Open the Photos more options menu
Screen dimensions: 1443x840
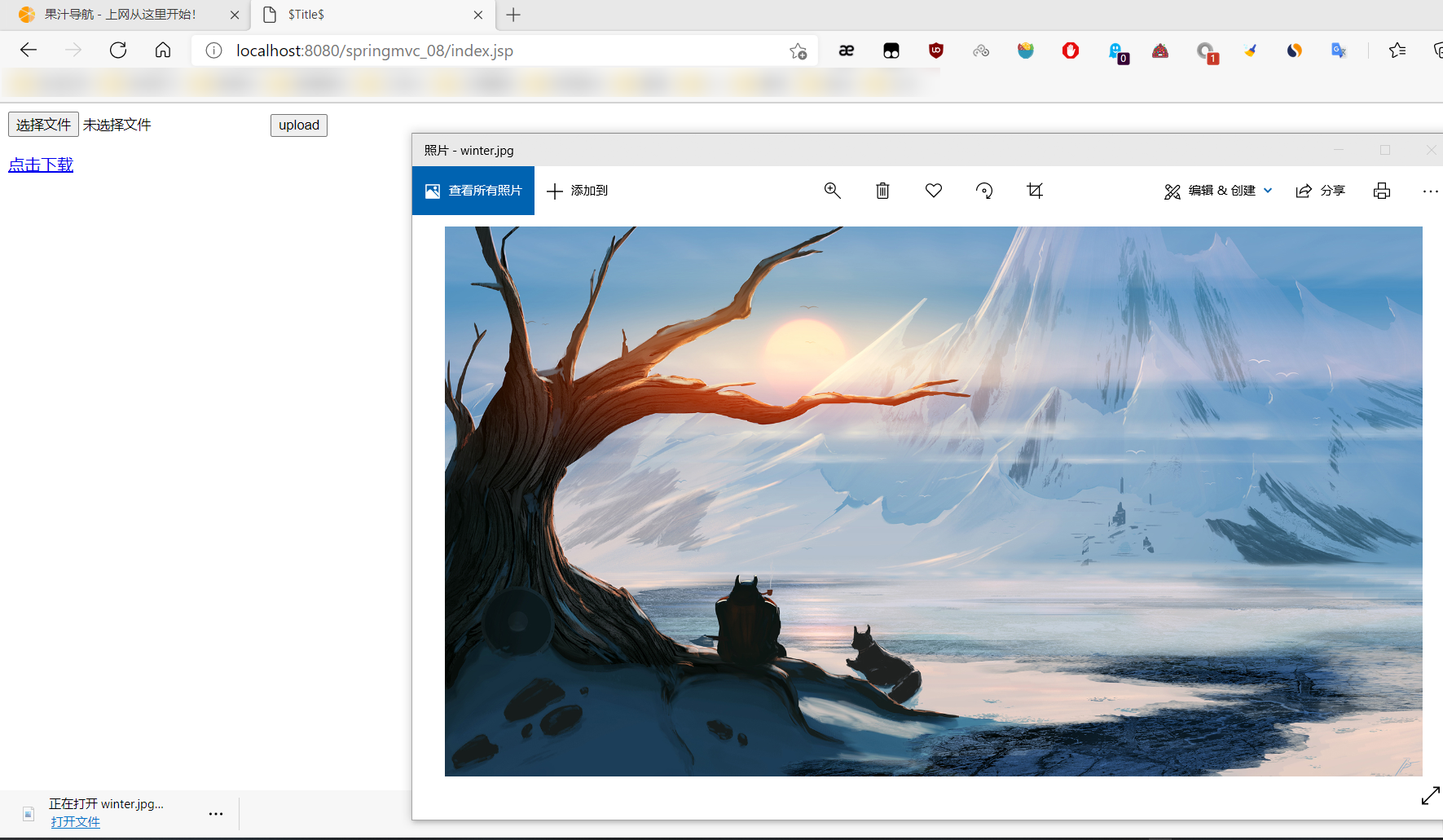1430,191
